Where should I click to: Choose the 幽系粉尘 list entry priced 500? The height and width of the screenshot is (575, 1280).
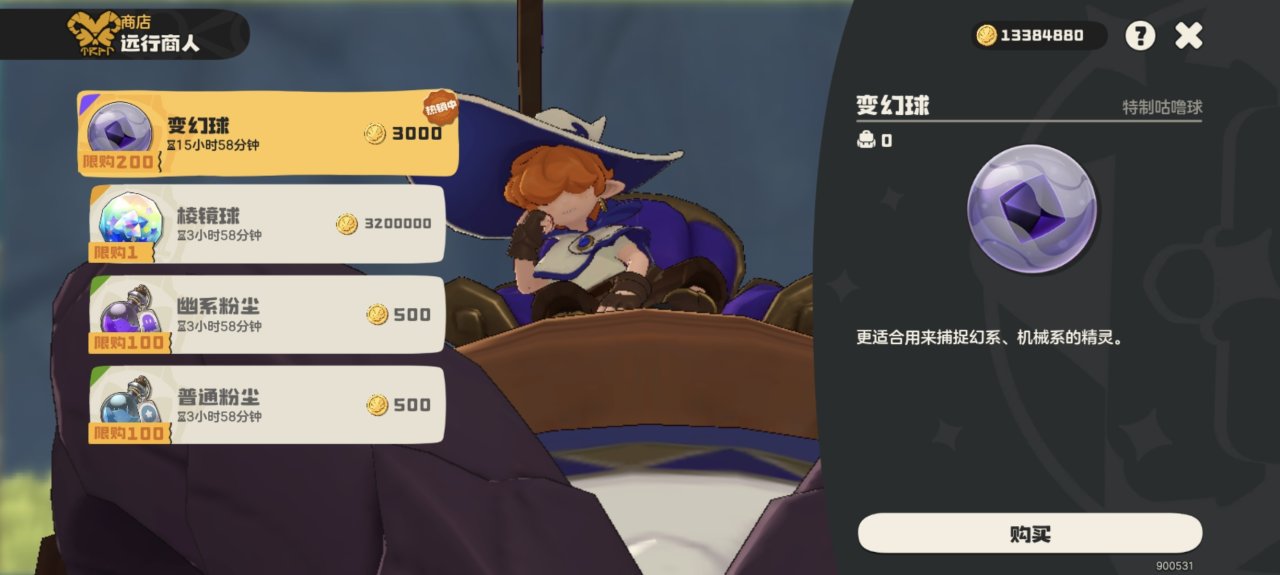click(x=267, y=314)
